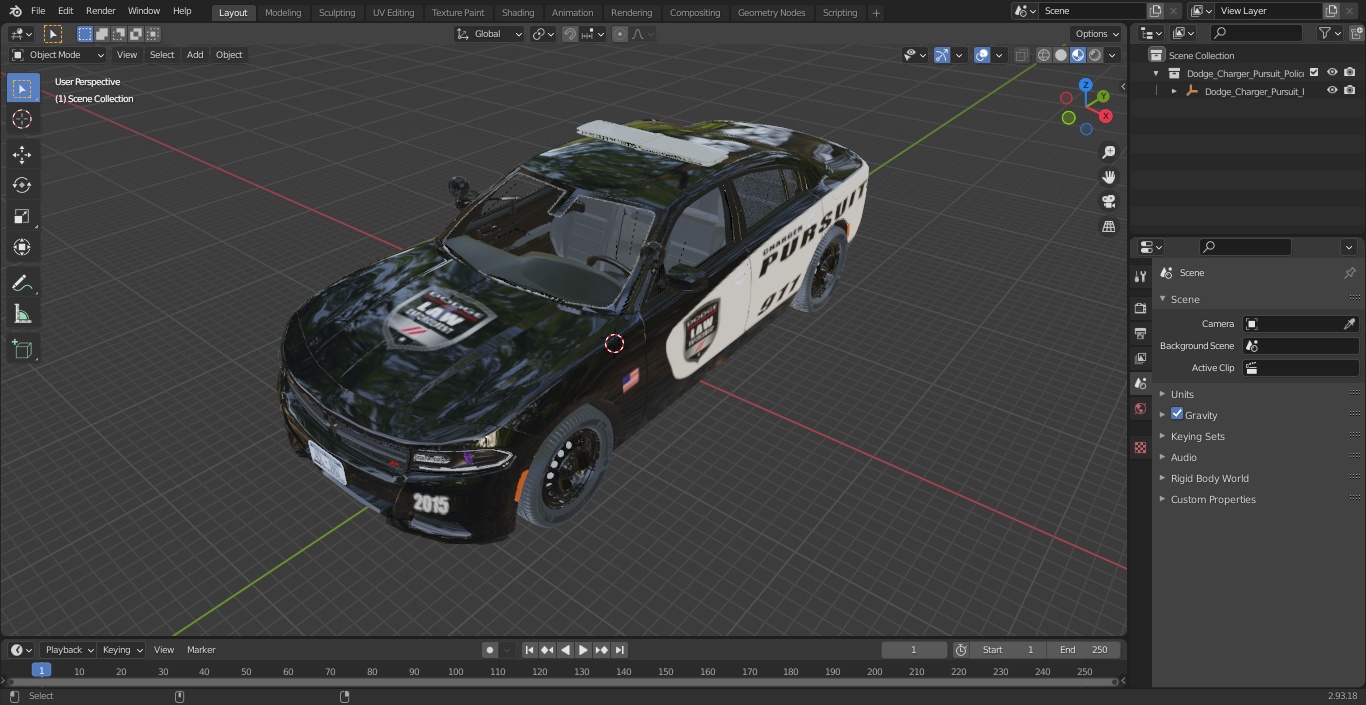The width and height of the screenshot is (1366, 705).
Task: Click the Blender logo menu
Action: click(x=15, y=11)
